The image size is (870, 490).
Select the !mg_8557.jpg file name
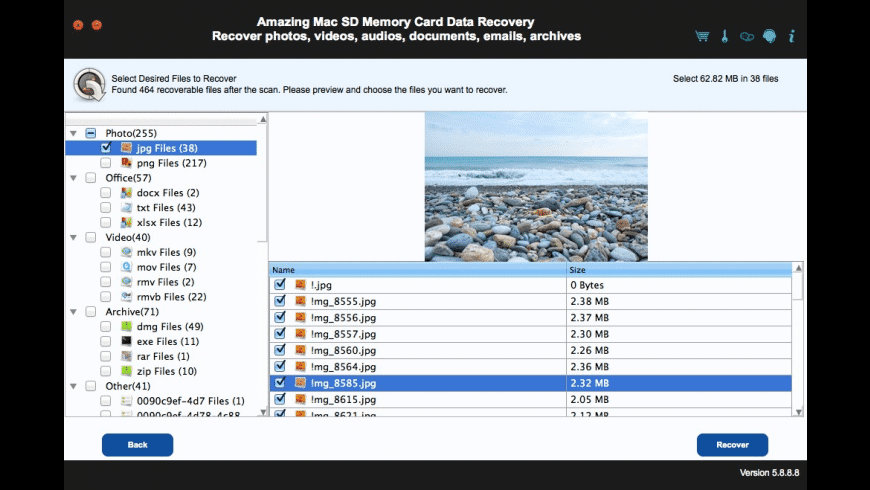tap(343, 334)
